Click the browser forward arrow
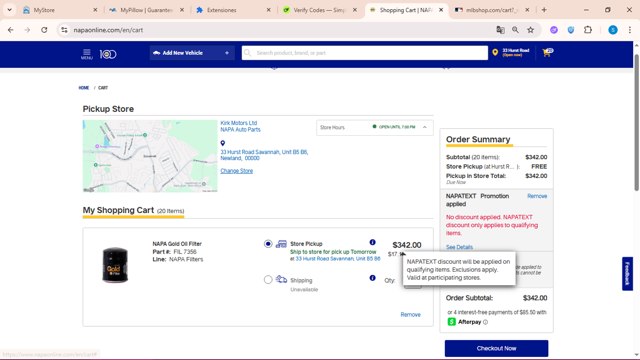 27,30
